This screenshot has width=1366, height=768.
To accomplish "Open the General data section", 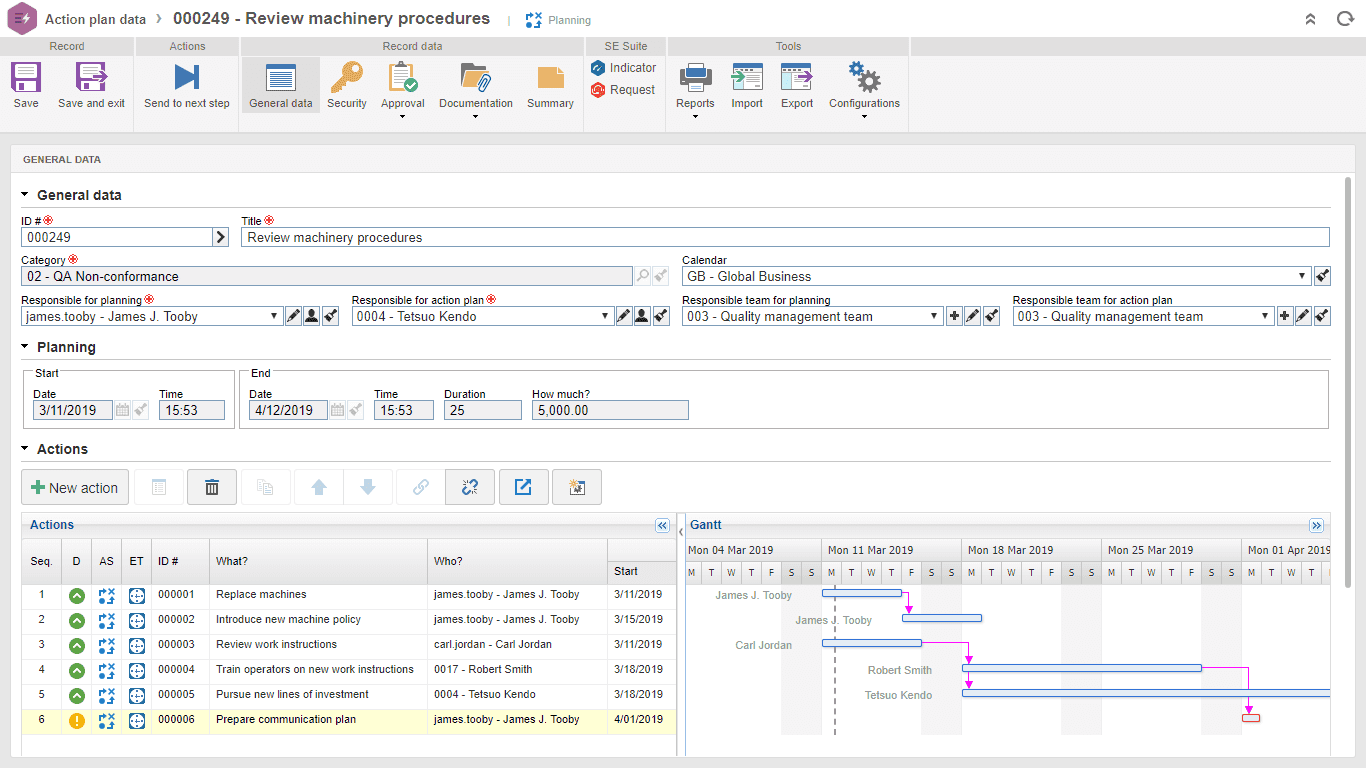I will [x=281, y=85].
